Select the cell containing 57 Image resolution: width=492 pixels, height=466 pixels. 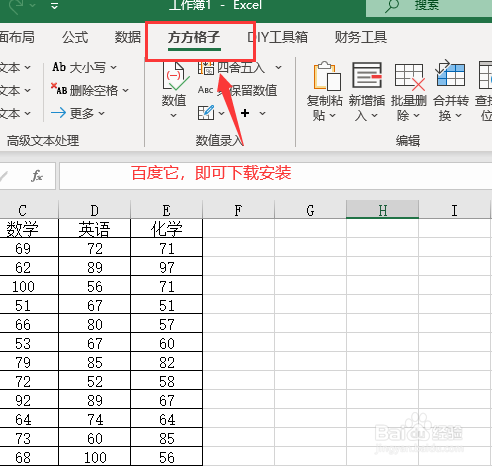(x=166, y=324)
